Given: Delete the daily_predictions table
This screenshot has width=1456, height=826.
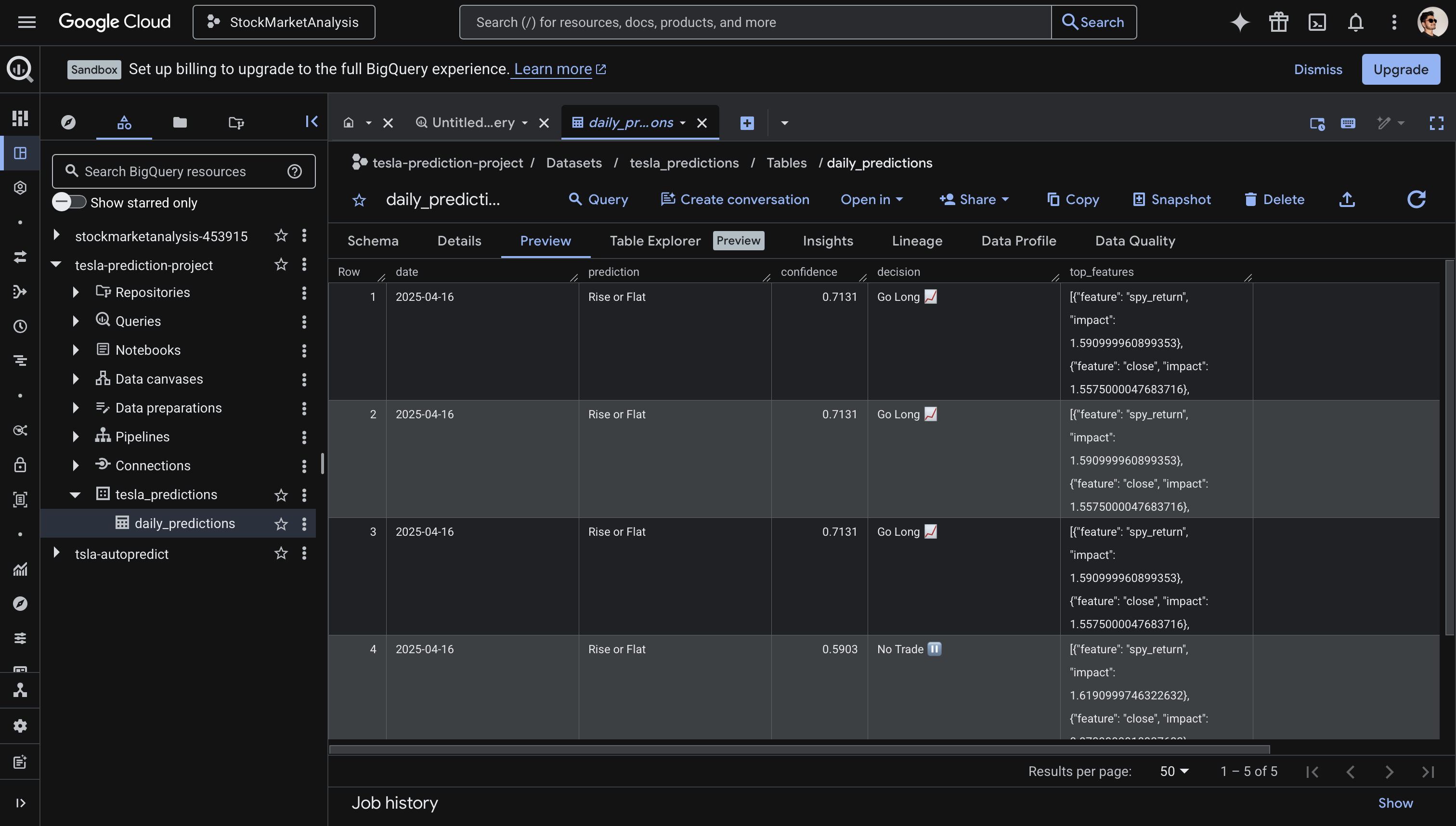Looking at the screenshot, I should point(1274,199).
